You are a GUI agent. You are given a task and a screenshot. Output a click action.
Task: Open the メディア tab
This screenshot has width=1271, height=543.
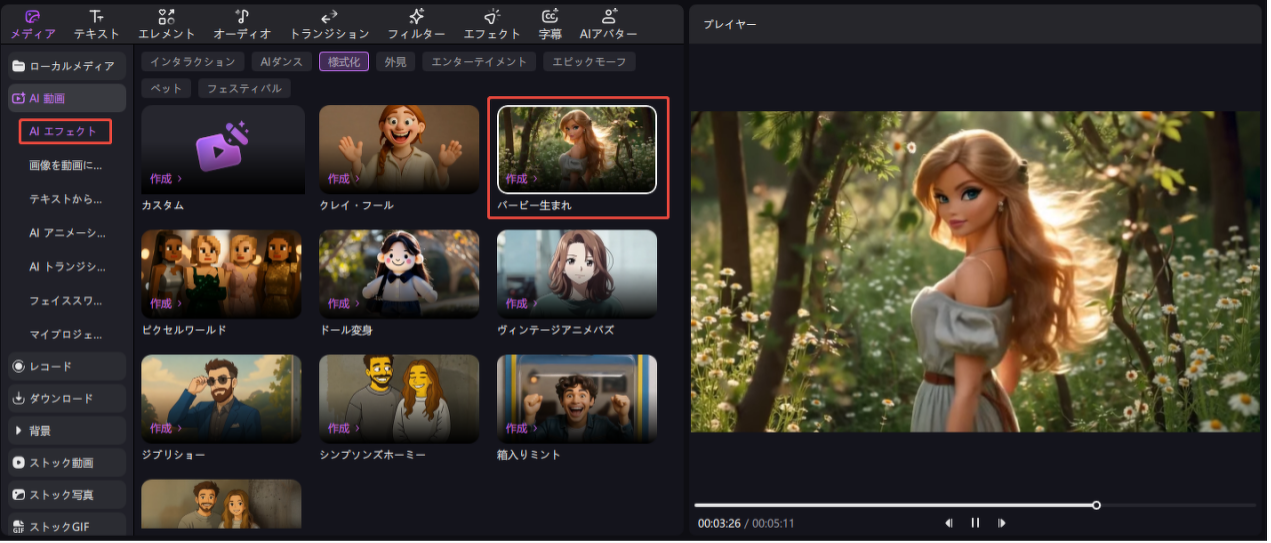(32, 25)
